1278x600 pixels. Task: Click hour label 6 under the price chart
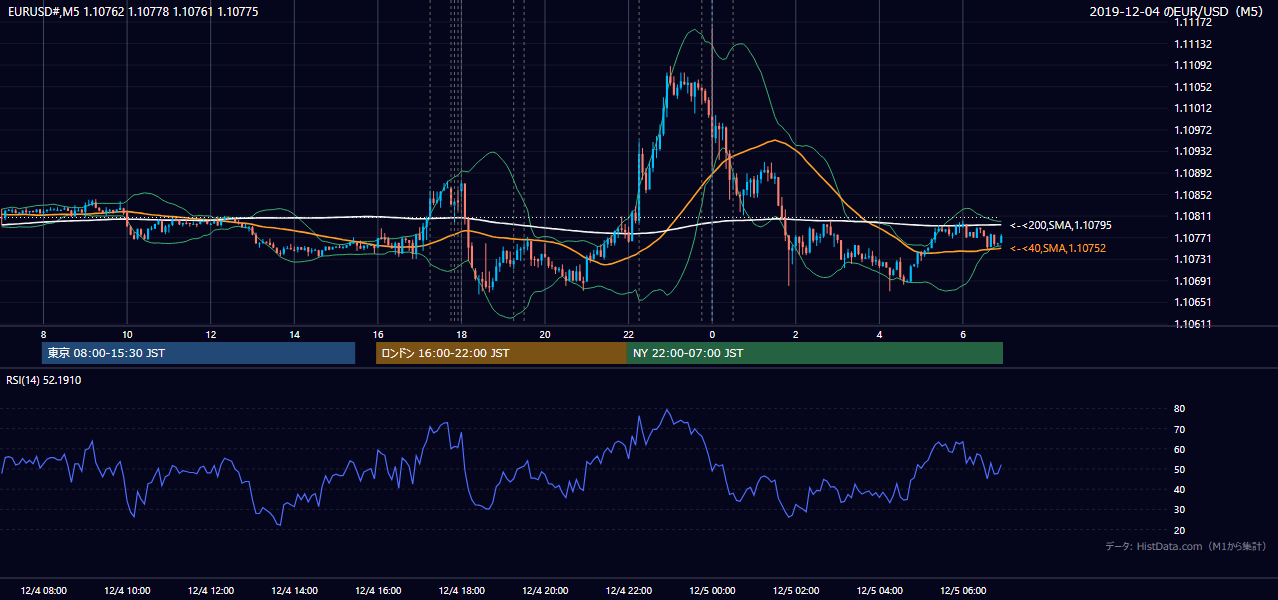963,334
